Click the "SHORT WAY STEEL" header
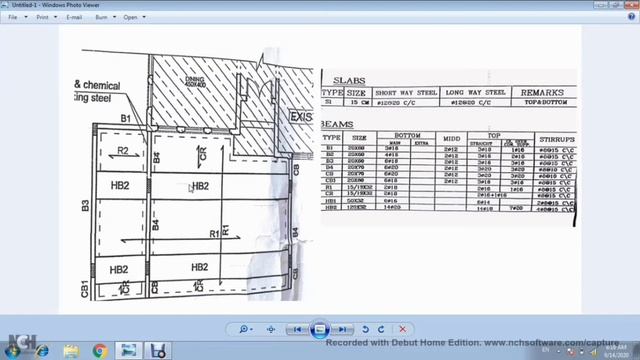This screenshot has width=640, height=360. pyautogui.click(x=406, y=93)
